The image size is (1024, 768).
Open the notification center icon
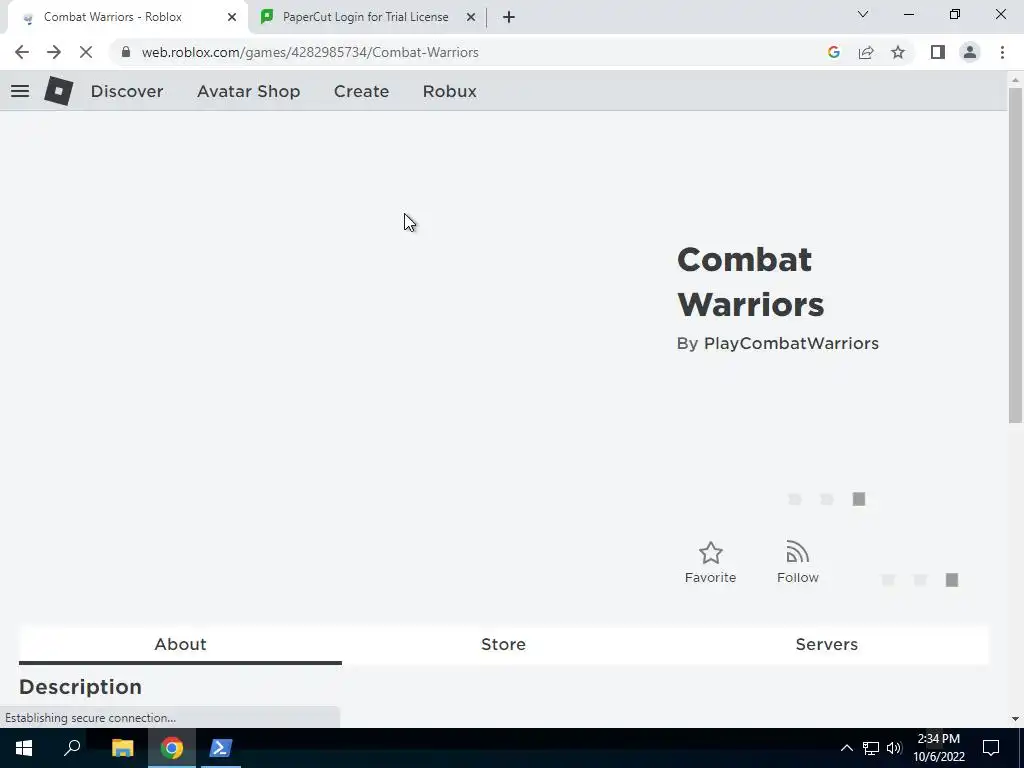(991, 748)
